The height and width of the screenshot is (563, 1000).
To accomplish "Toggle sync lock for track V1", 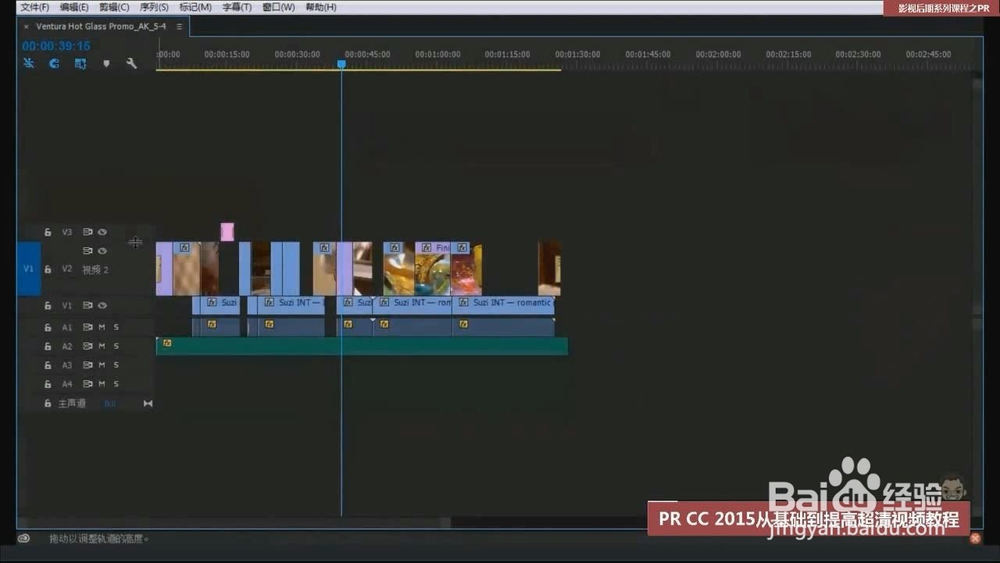I will 87,305.
